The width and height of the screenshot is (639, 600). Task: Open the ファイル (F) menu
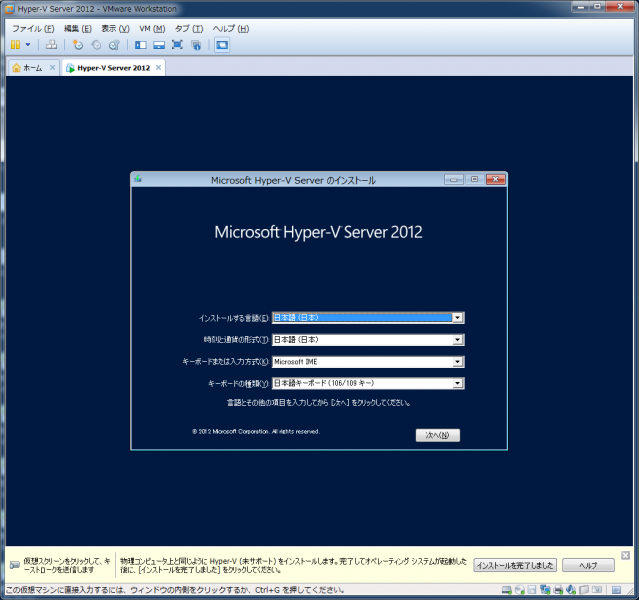33,29
